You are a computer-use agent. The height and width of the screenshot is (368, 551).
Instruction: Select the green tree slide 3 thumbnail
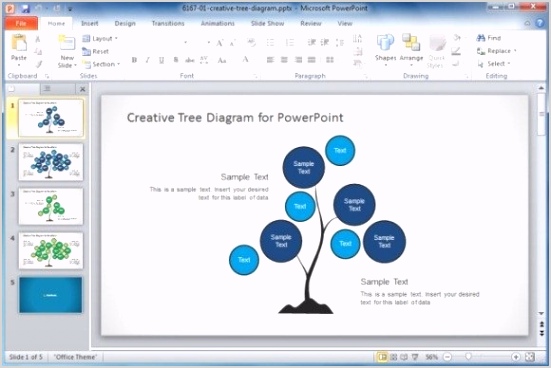pyautogui.click(x=51, y=206)
